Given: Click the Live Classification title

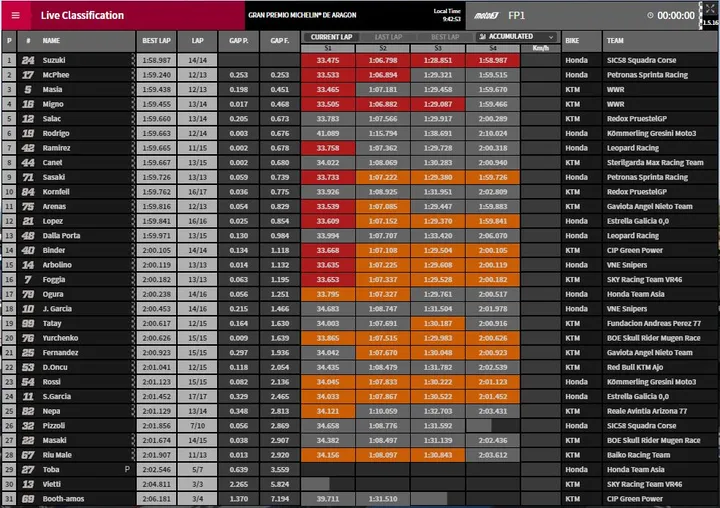Looking at the screenshot, I should [82, 15].
